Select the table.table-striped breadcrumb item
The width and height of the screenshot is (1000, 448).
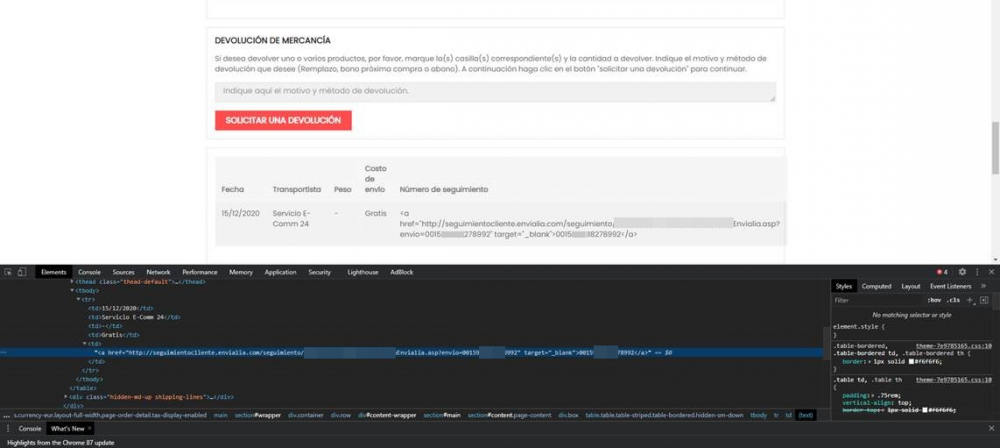pyautogui.click(x=665, y=415)
